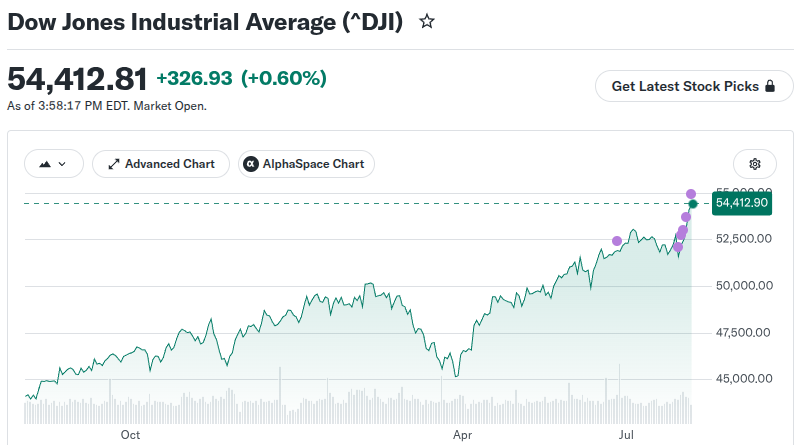Click the 52,500.00 axis label
This screenshot has height=445, width=795.
(744, 239)
